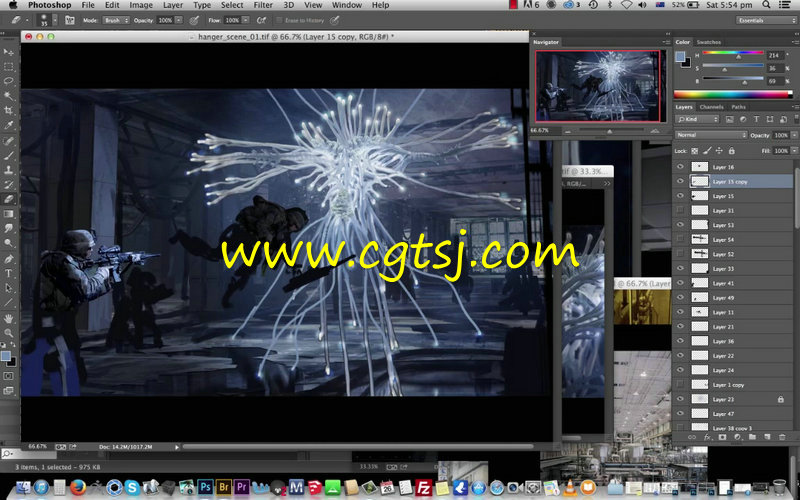This screenshot has height=500, width=800.
Task: Open Flow slider dropdown
Action: [245, 20]
